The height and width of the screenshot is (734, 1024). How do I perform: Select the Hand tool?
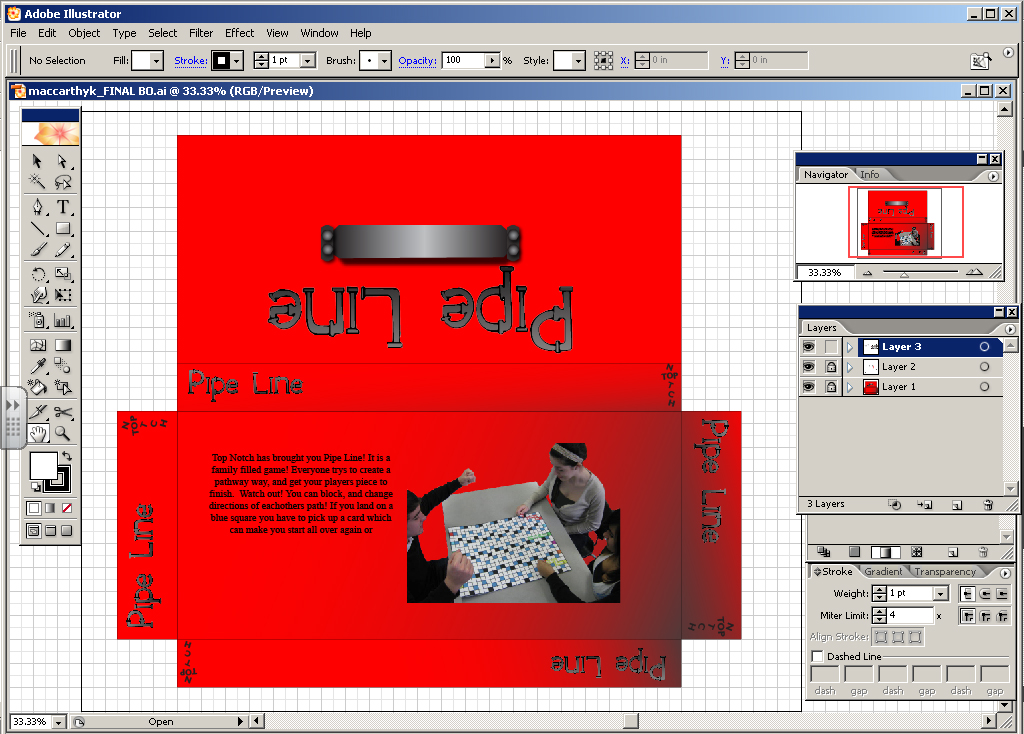coord(38,433)
